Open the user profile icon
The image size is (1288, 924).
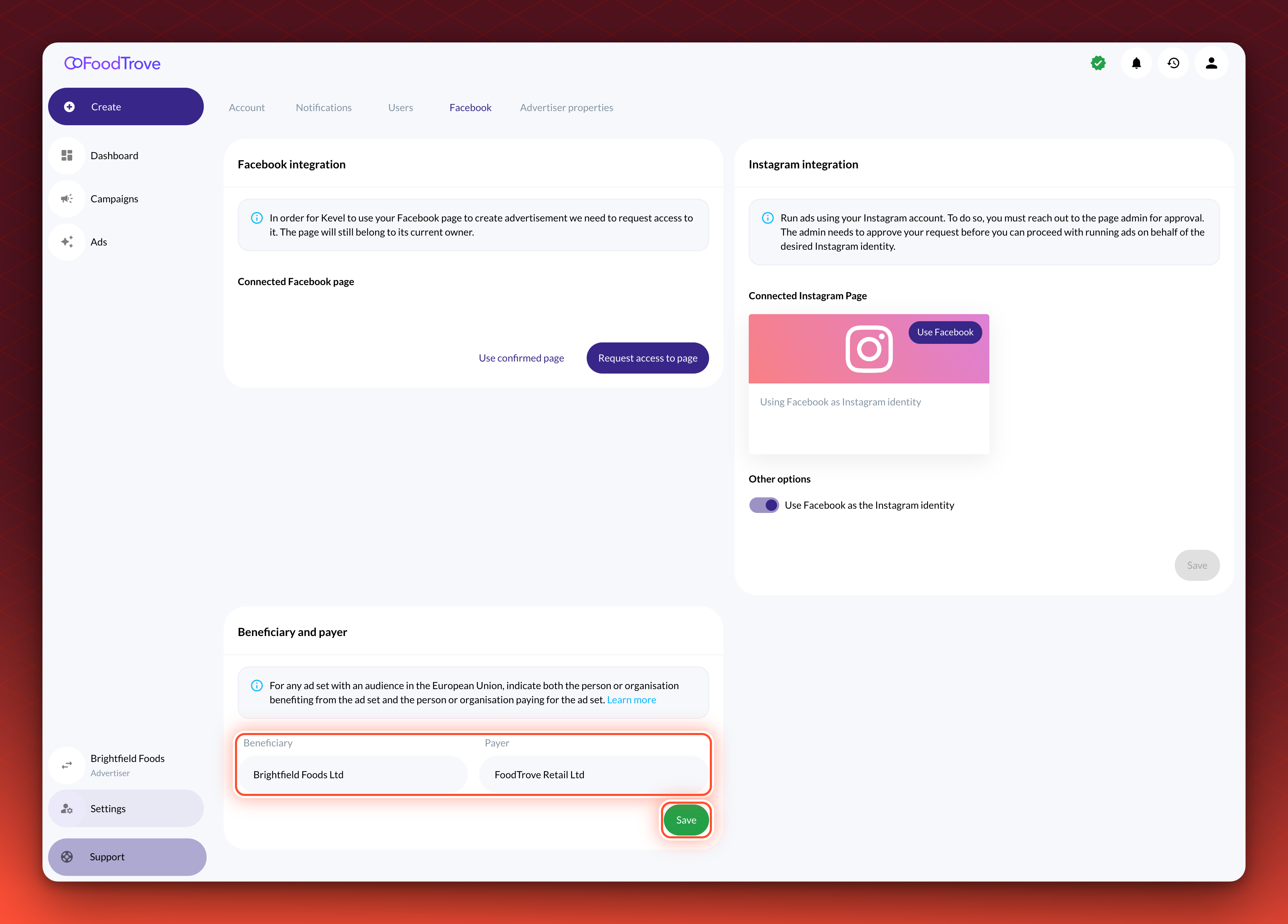tap(1211, 63)
